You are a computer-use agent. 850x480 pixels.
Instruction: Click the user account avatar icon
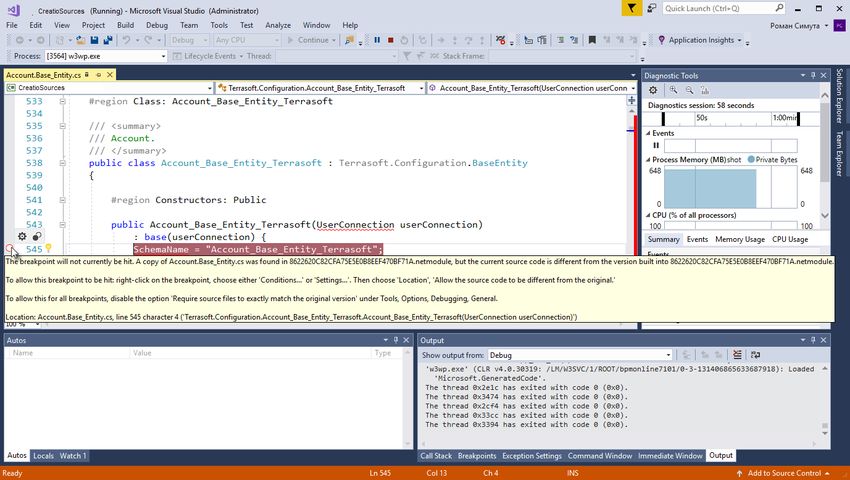(x=839, y=25)
